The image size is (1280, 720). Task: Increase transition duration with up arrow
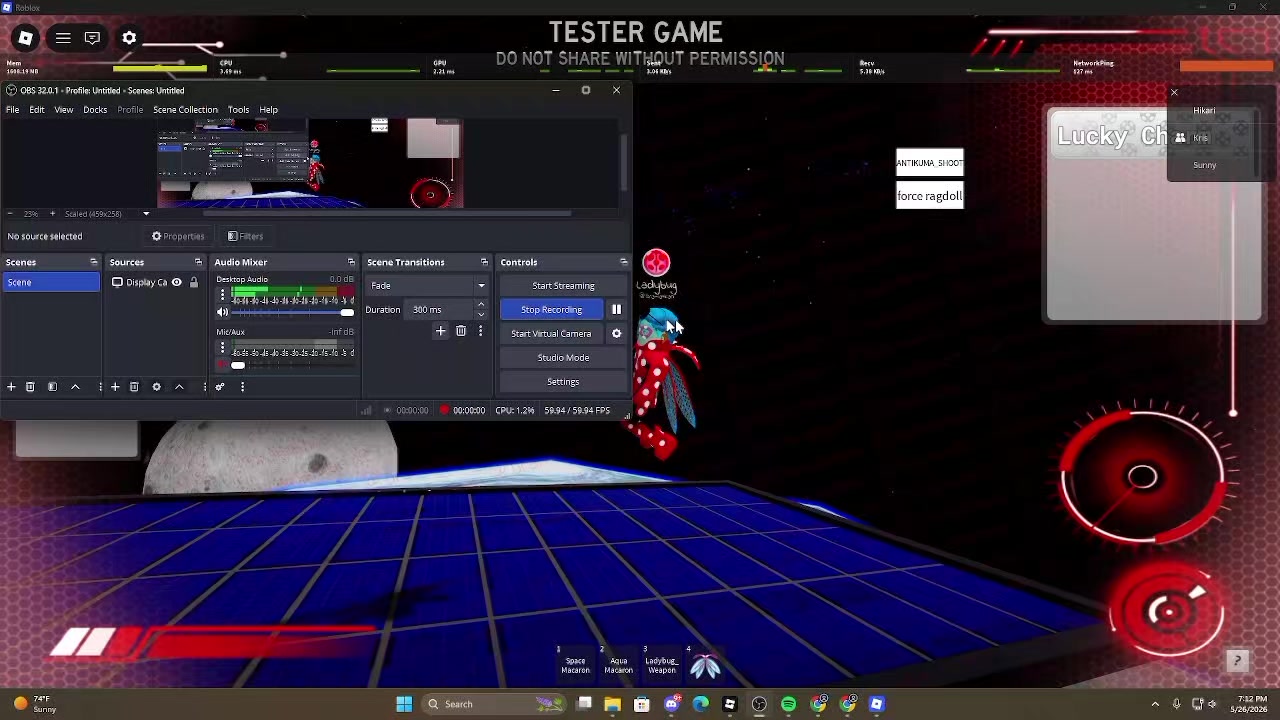pyautogui.click(x=481, y=305)
